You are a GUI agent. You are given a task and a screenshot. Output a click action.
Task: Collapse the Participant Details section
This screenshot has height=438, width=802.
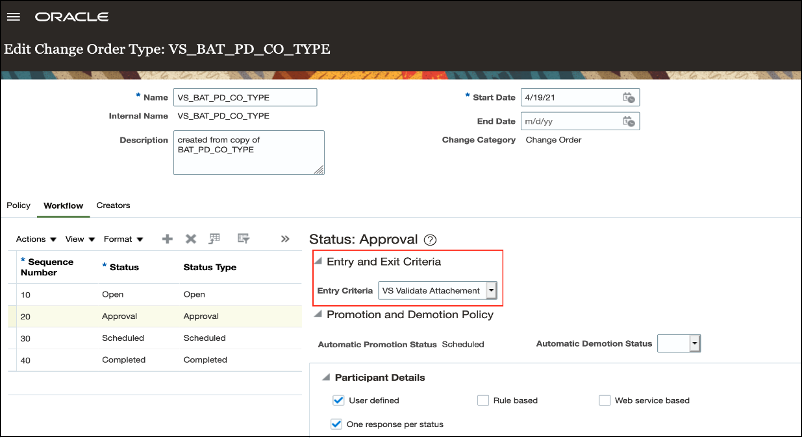click(326, 378)
